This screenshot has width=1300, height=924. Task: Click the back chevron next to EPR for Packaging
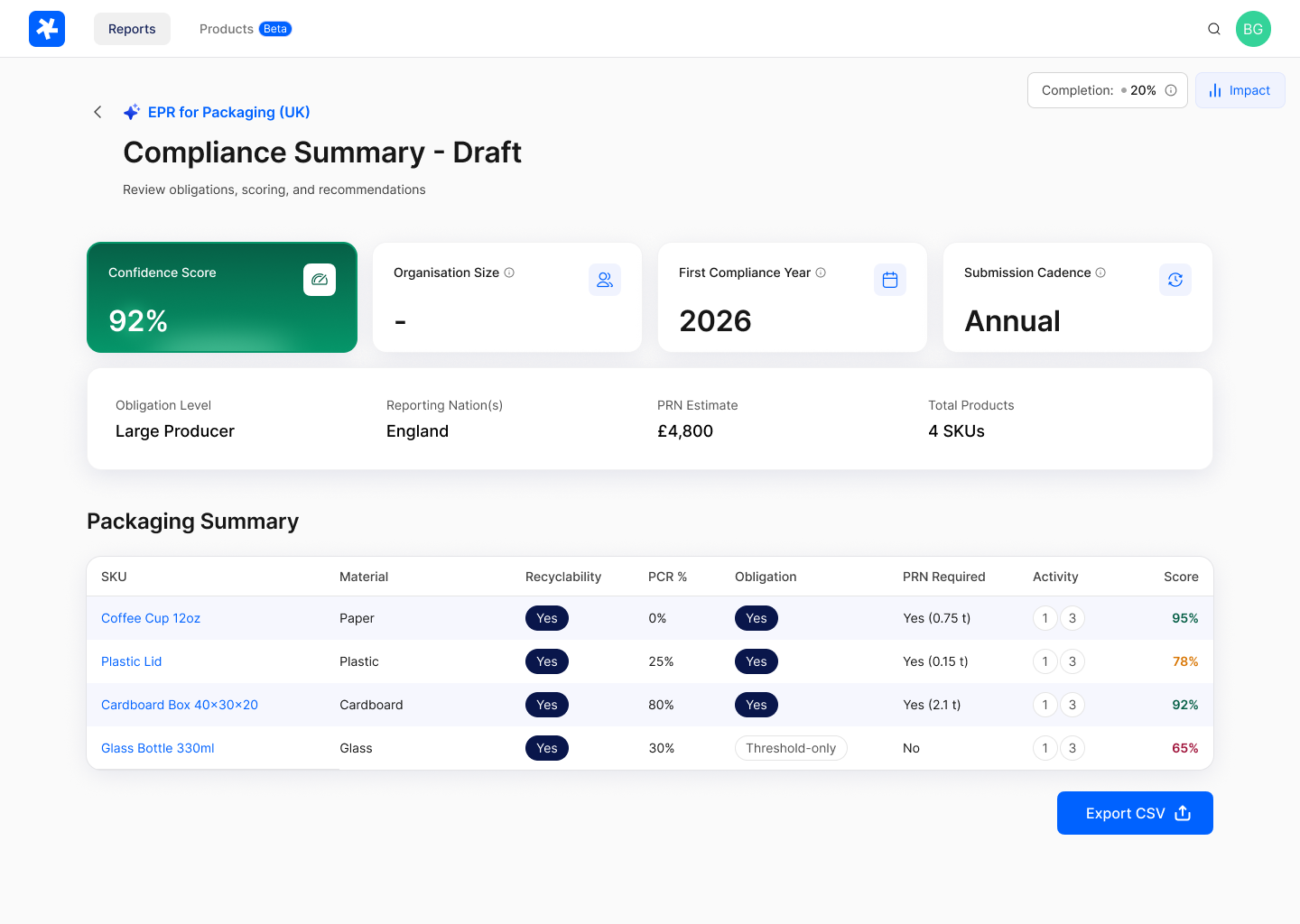pyautogui.click(x=97, y=111)
